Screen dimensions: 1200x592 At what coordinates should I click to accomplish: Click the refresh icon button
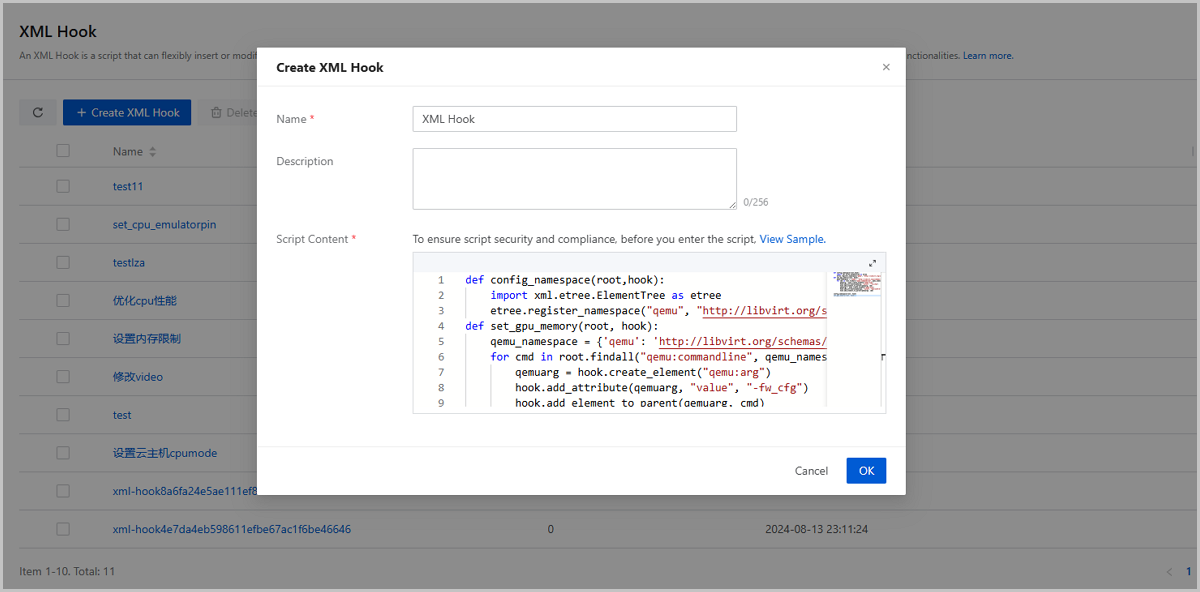(38, 113)
